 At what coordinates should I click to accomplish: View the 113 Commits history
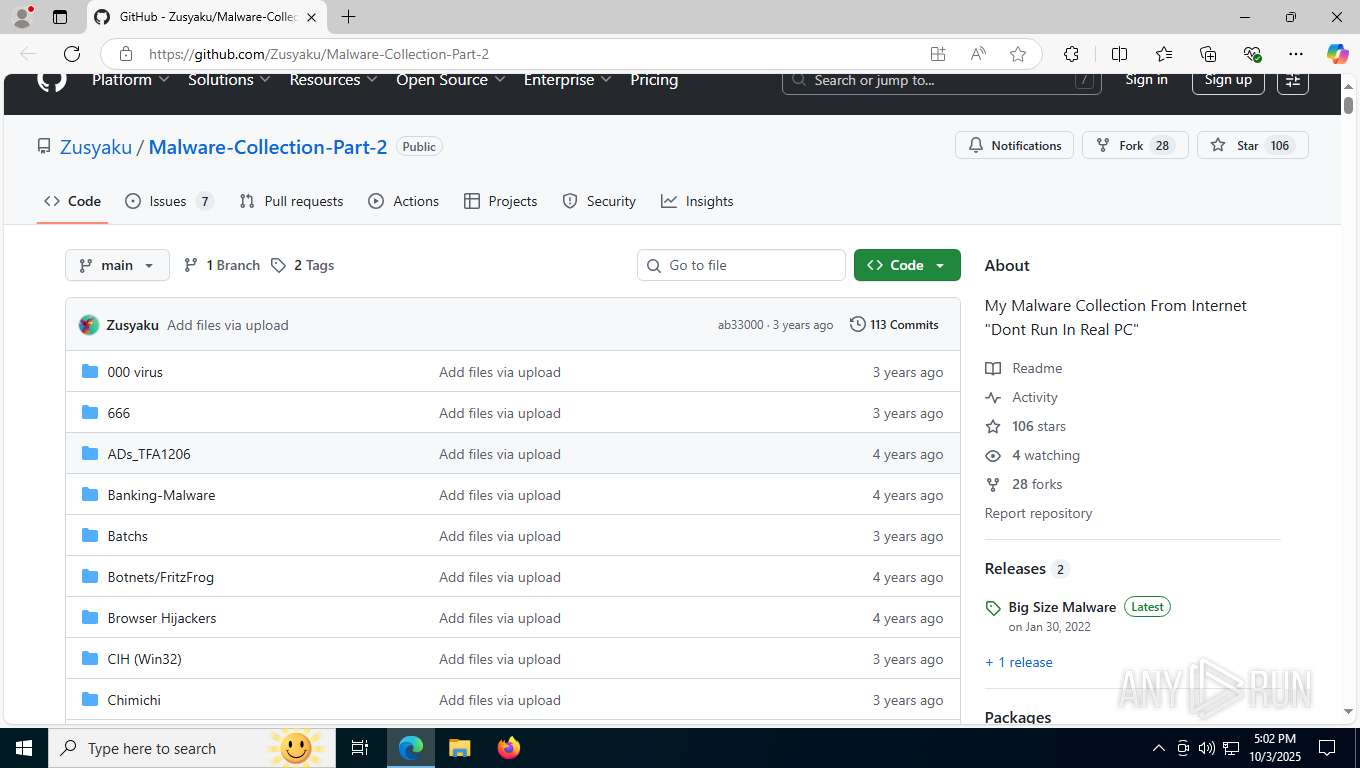894,325
